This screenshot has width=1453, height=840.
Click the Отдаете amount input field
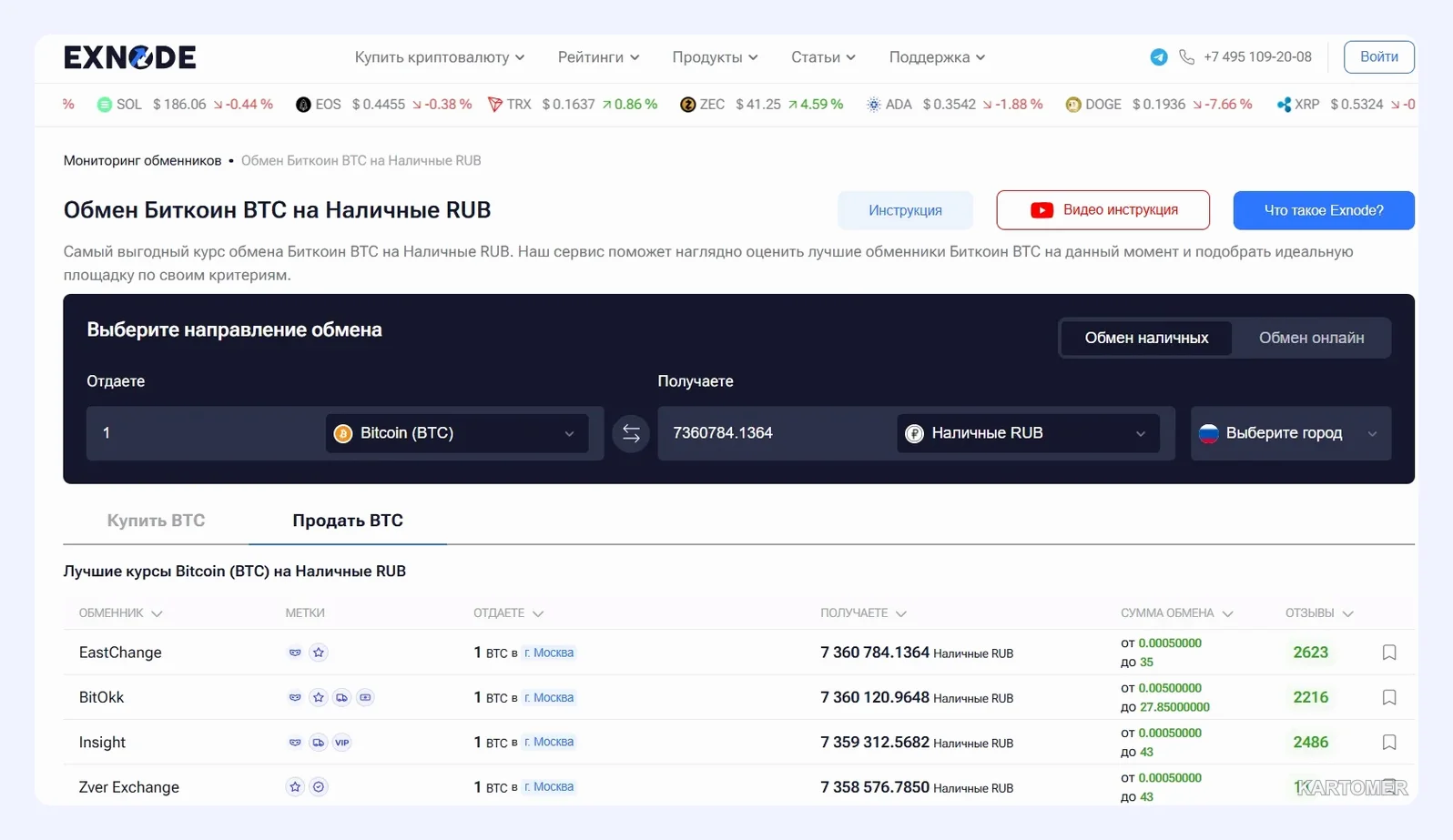click(x=205, y=433)
